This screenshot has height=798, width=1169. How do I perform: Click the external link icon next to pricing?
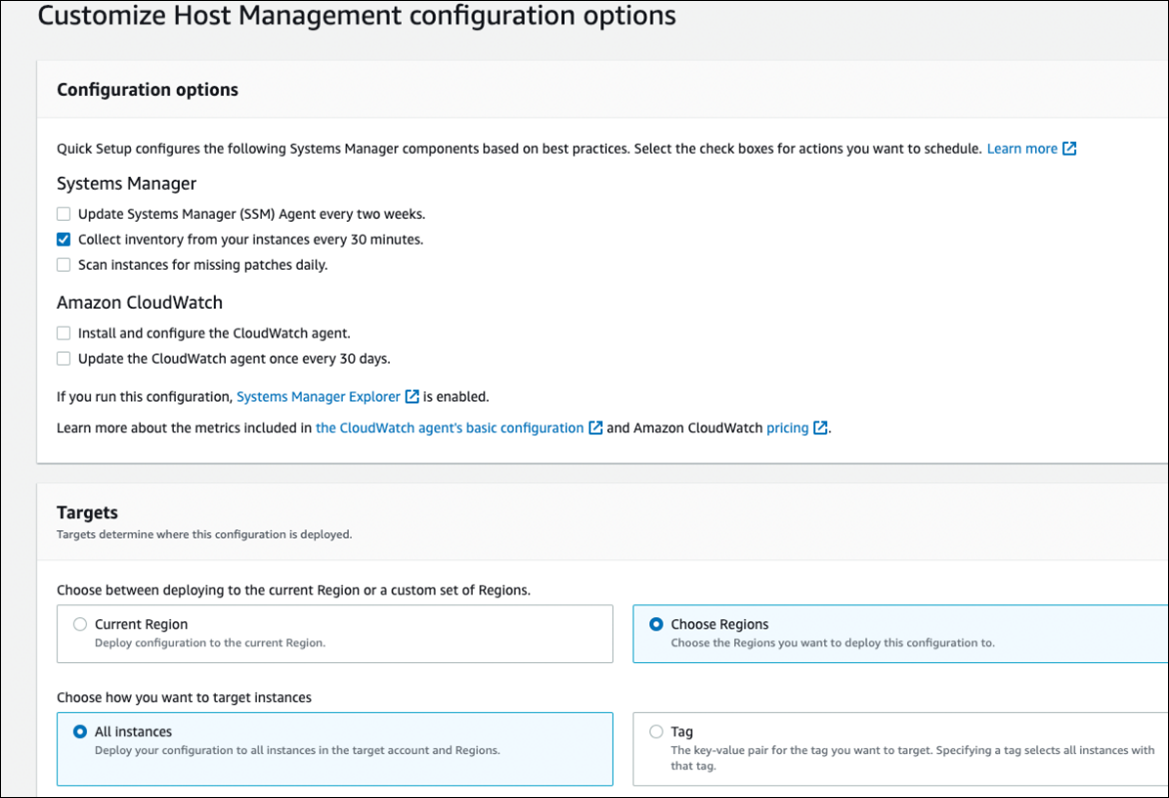tap(820, 428)
